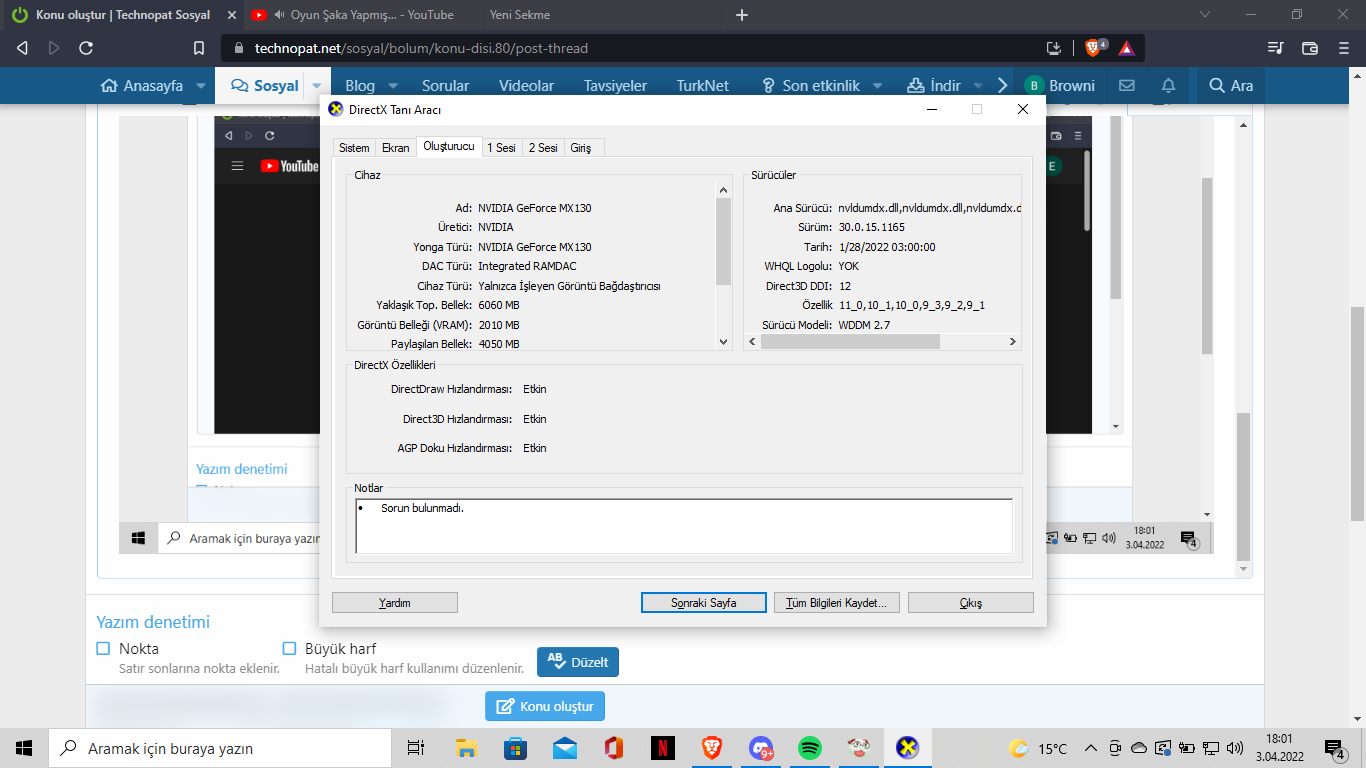Open the browser main menu
1366x768 pixels.
(x=1344, y=48)
